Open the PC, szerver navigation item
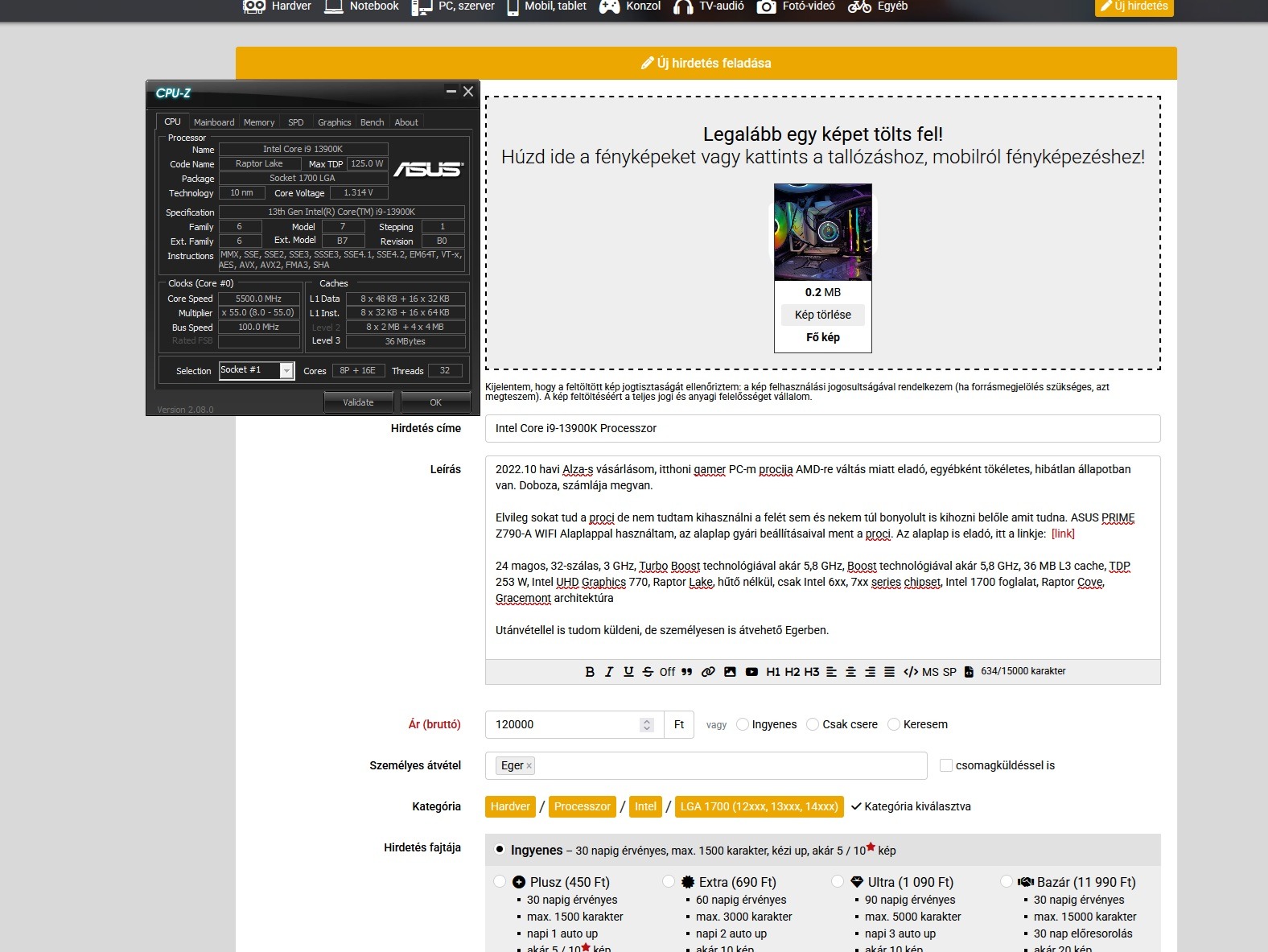1268x952 pixels. pyautogui.click(x=453, y=6)
